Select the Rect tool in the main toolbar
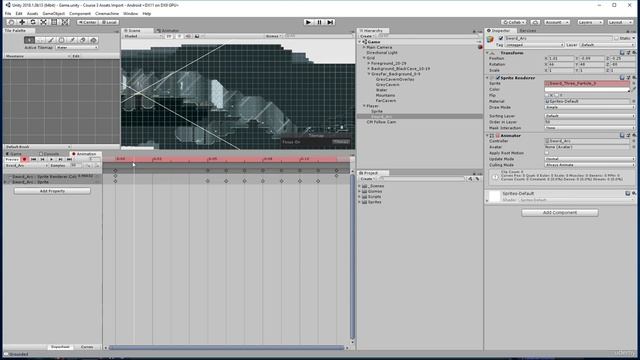The height and width of the screenshot is (360, 640). 54,22
